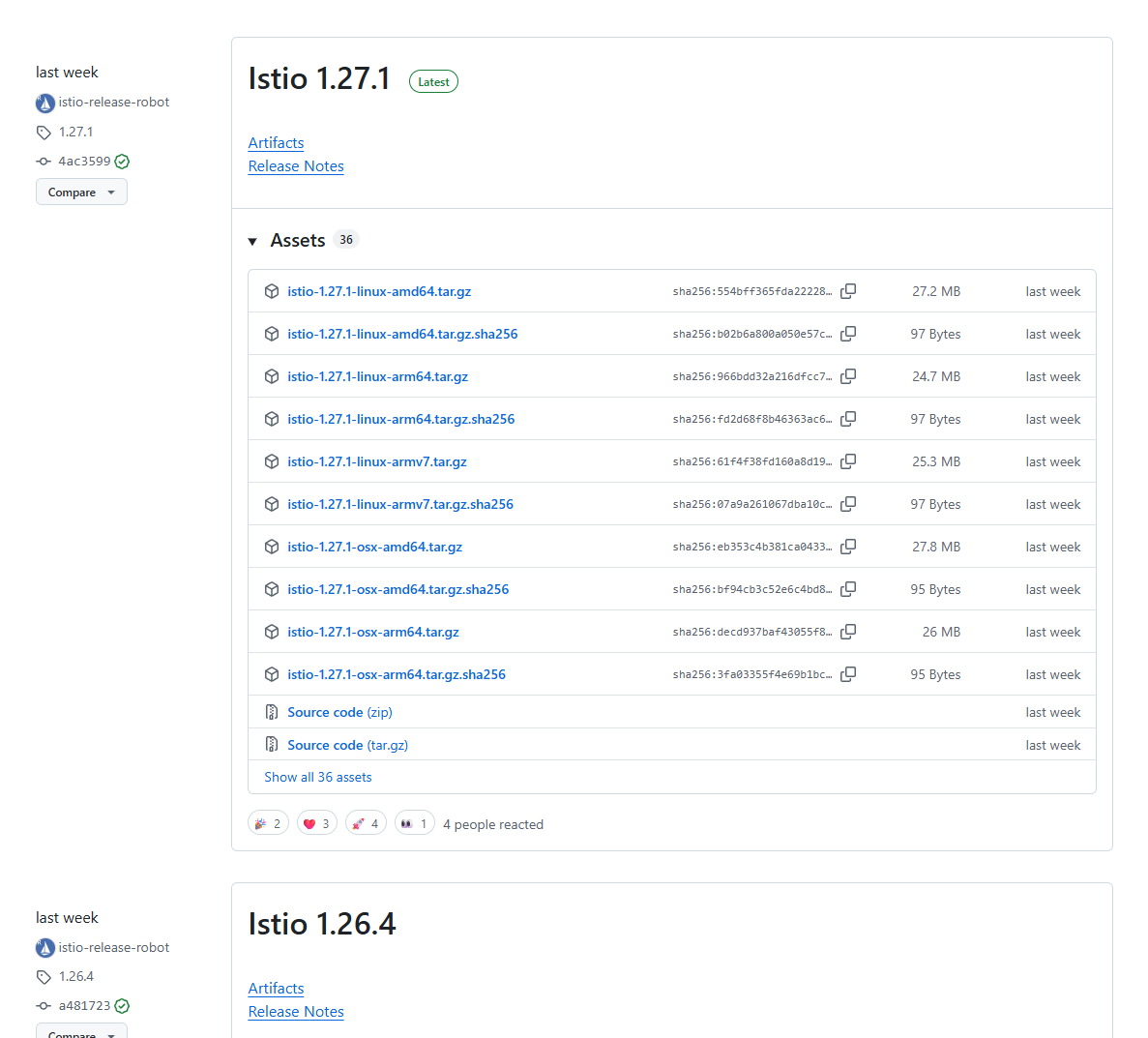
Task: Click Assets count badge 36
Action: (x=346, y=240)
